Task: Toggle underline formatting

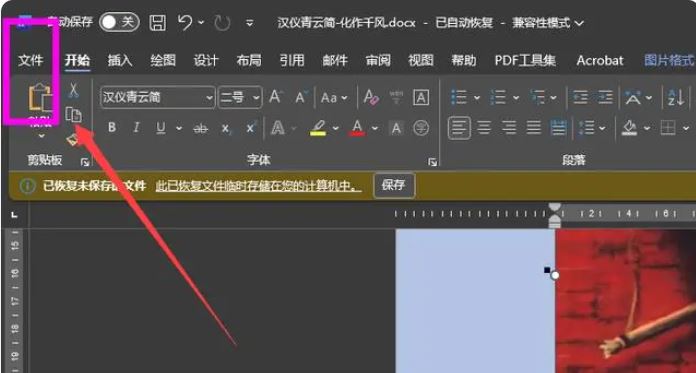Action: pos(161,128)
